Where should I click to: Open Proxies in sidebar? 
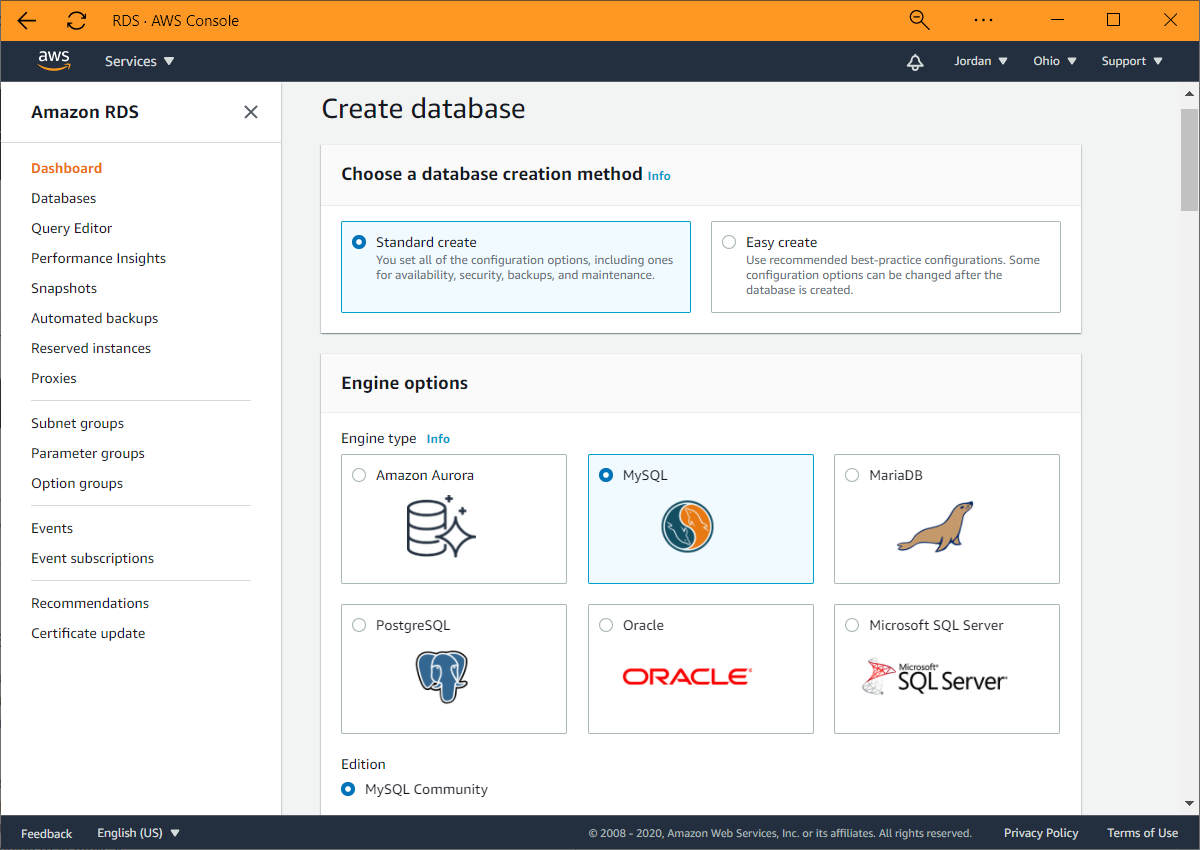pyautogui.click(x=54, y=378)
